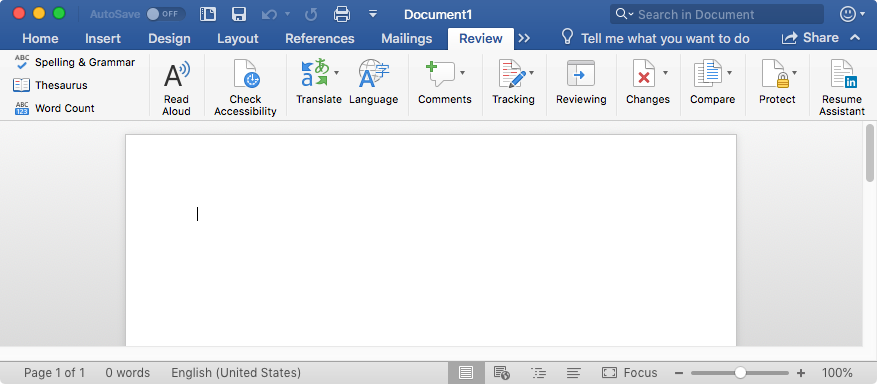The width and height of the screenshot is (877, 384).
Task: Open the Reviewing pane icon
Action: (581, 74)
